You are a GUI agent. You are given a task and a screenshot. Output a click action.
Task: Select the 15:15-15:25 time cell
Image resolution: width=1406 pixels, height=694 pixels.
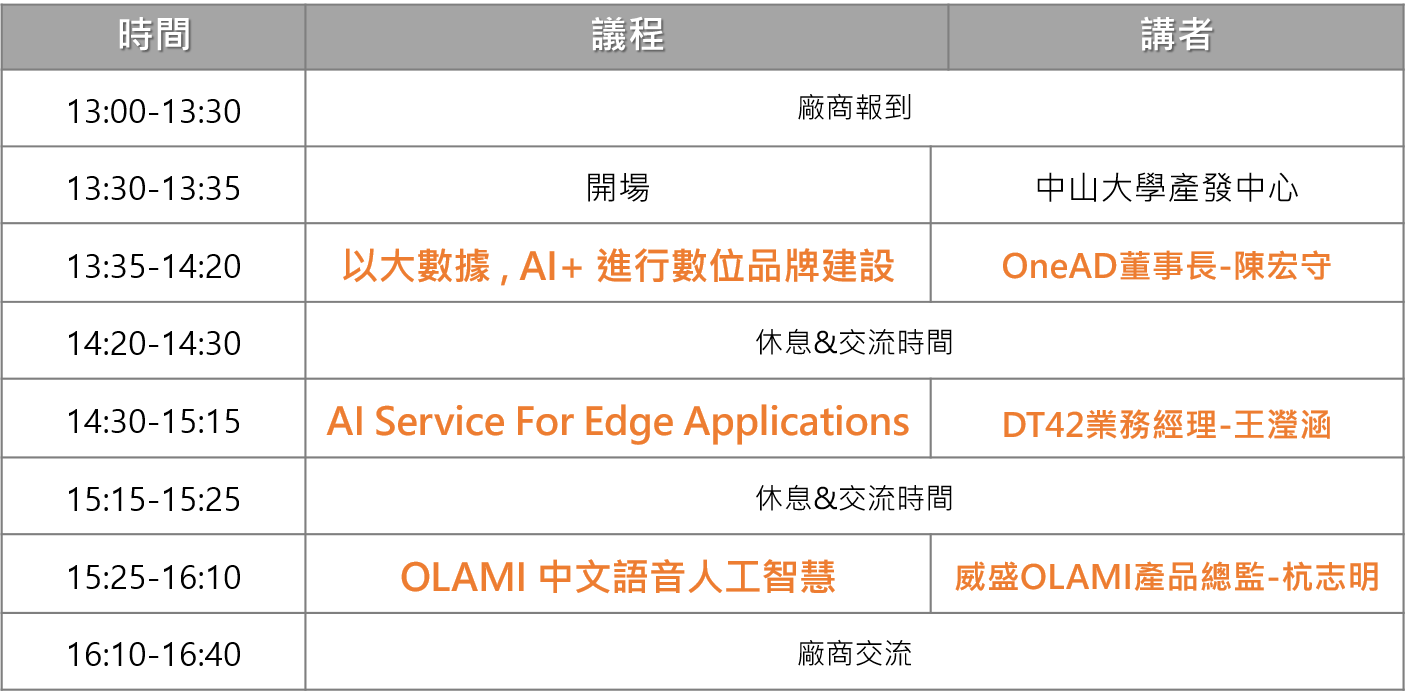(x=154, y=498)
